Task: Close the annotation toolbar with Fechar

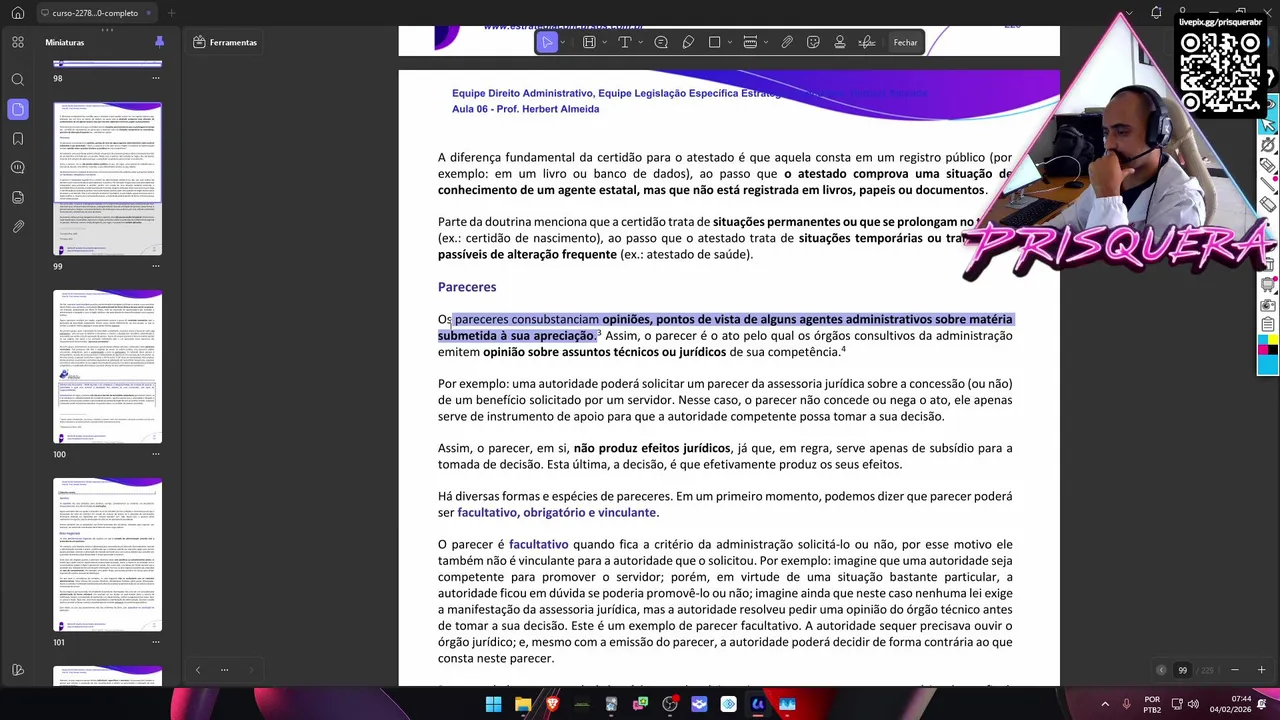Action: [x=905, y=42]
